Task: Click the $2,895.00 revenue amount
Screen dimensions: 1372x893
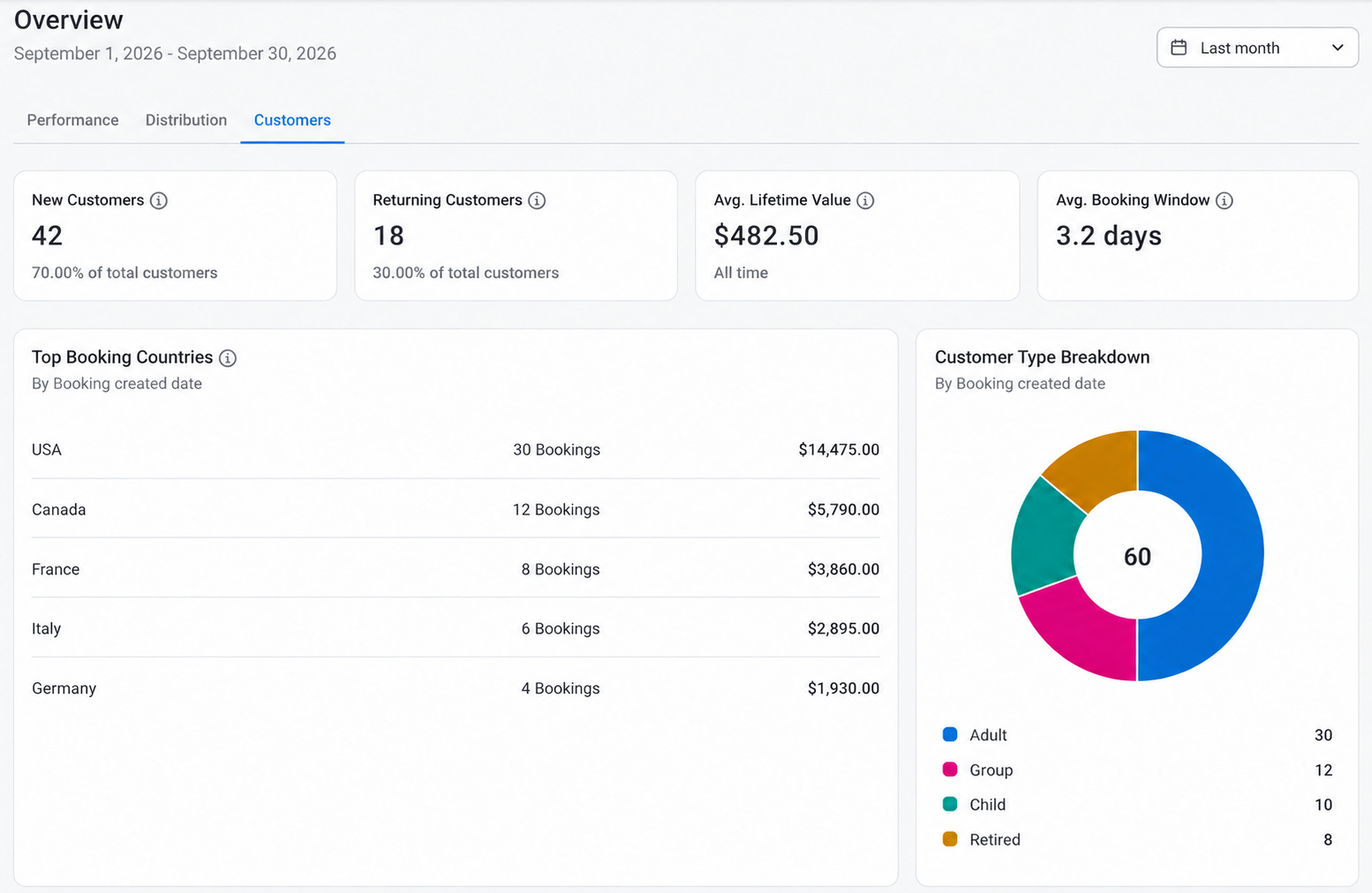Action: [843, 629]
